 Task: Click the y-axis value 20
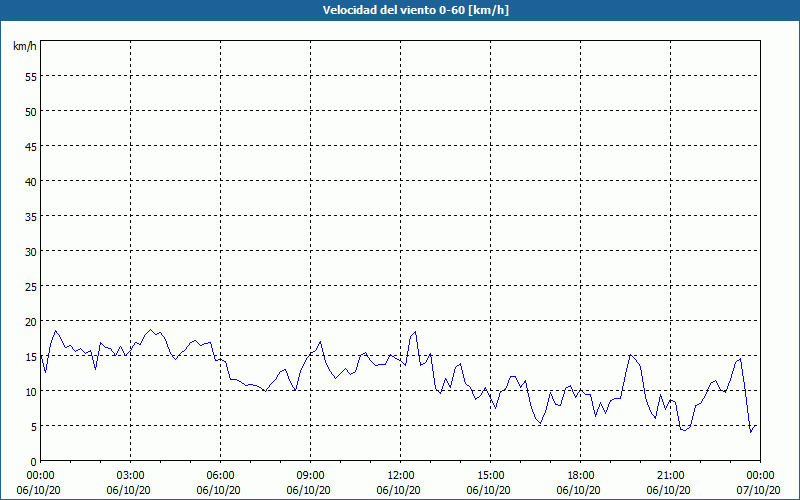click(x=31, y=321)
